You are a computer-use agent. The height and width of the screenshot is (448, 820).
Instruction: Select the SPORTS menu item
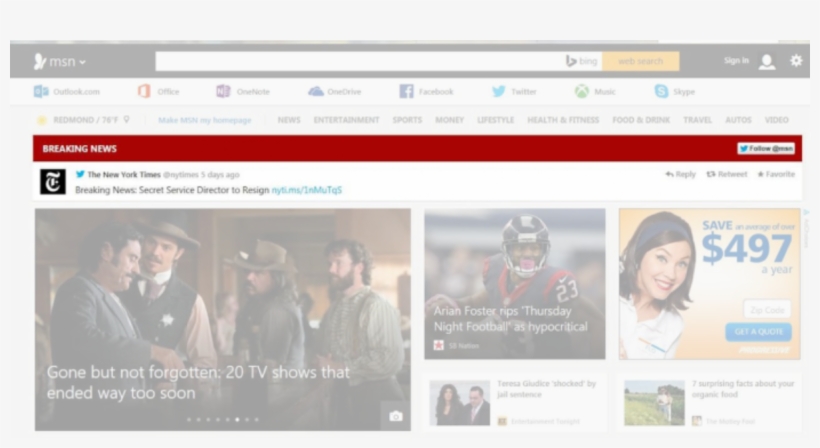[x=407, y=120]
